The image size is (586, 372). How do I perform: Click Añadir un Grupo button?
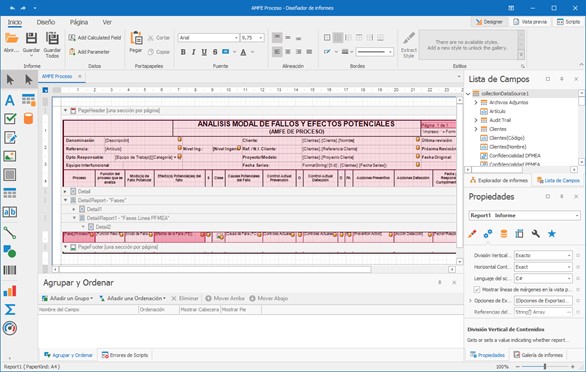[67, 298]
